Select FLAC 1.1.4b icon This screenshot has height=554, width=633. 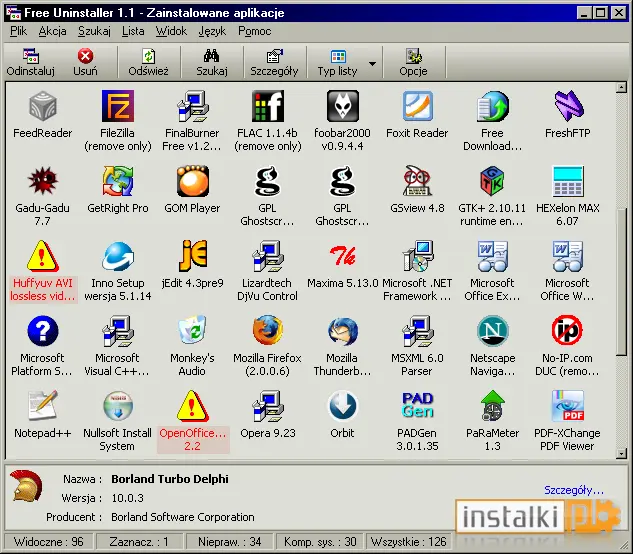tap(268, 107)
